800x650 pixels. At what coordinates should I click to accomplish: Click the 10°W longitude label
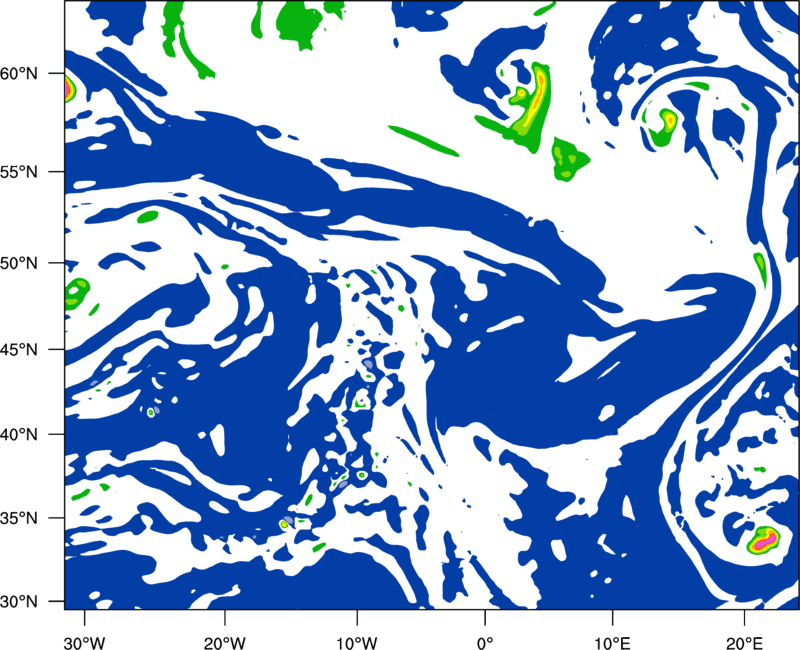pyautogui.click(x=357, y=643)
